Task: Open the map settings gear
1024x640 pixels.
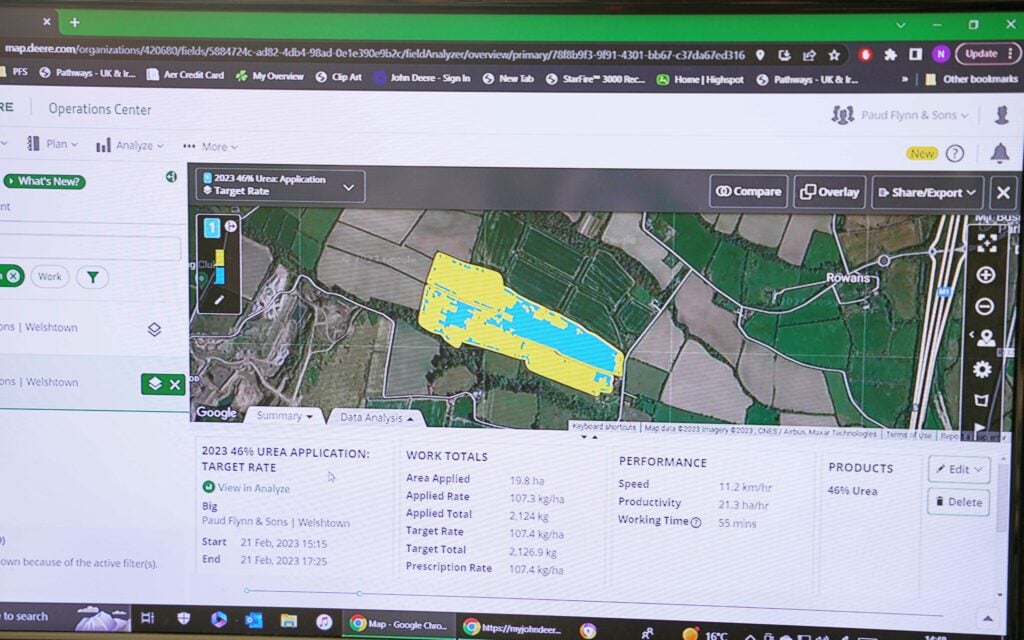Action: click(x=983, y=368)
